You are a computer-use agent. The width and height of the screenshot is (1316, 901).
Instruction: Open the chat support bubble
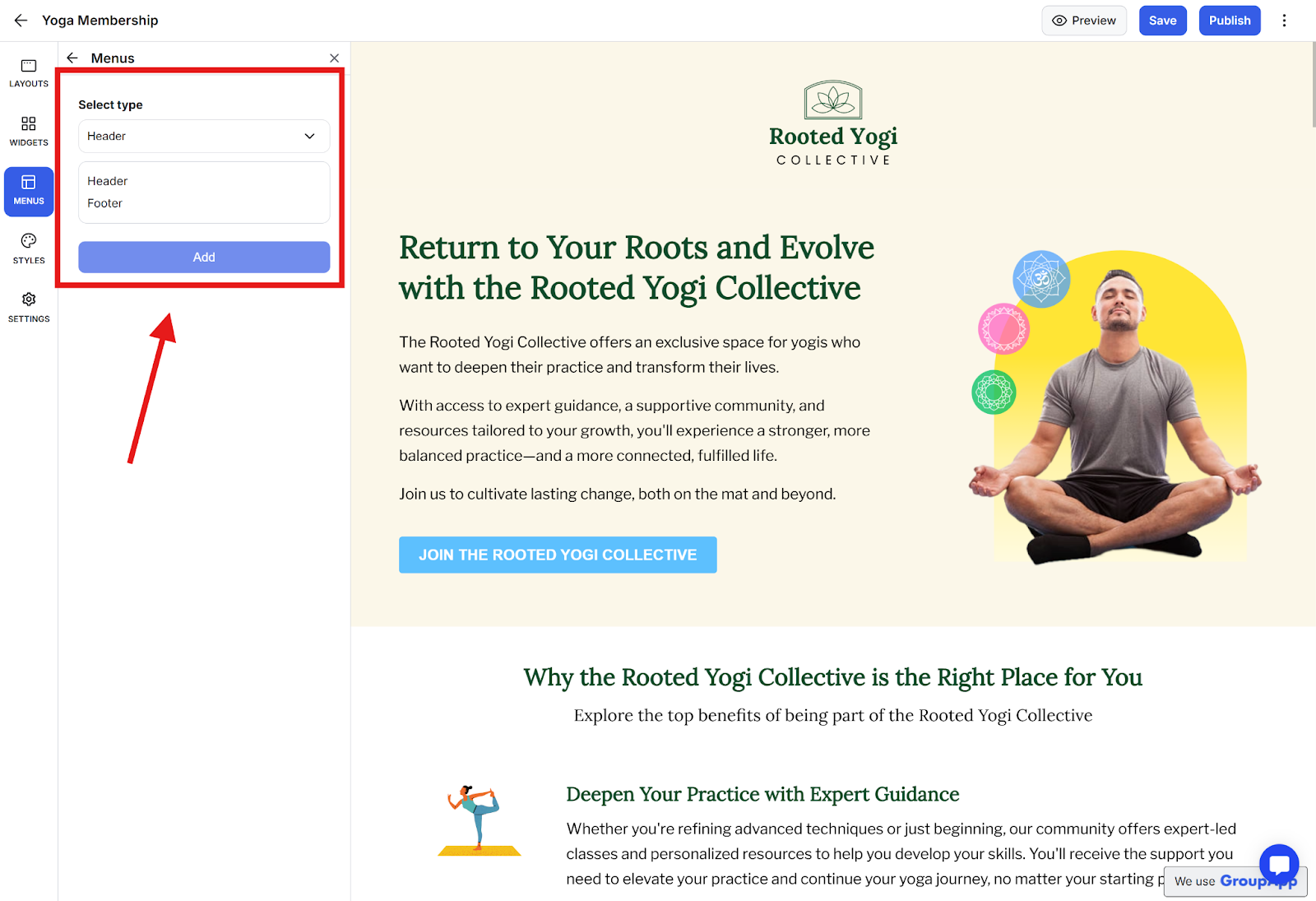click(1278, 864)
